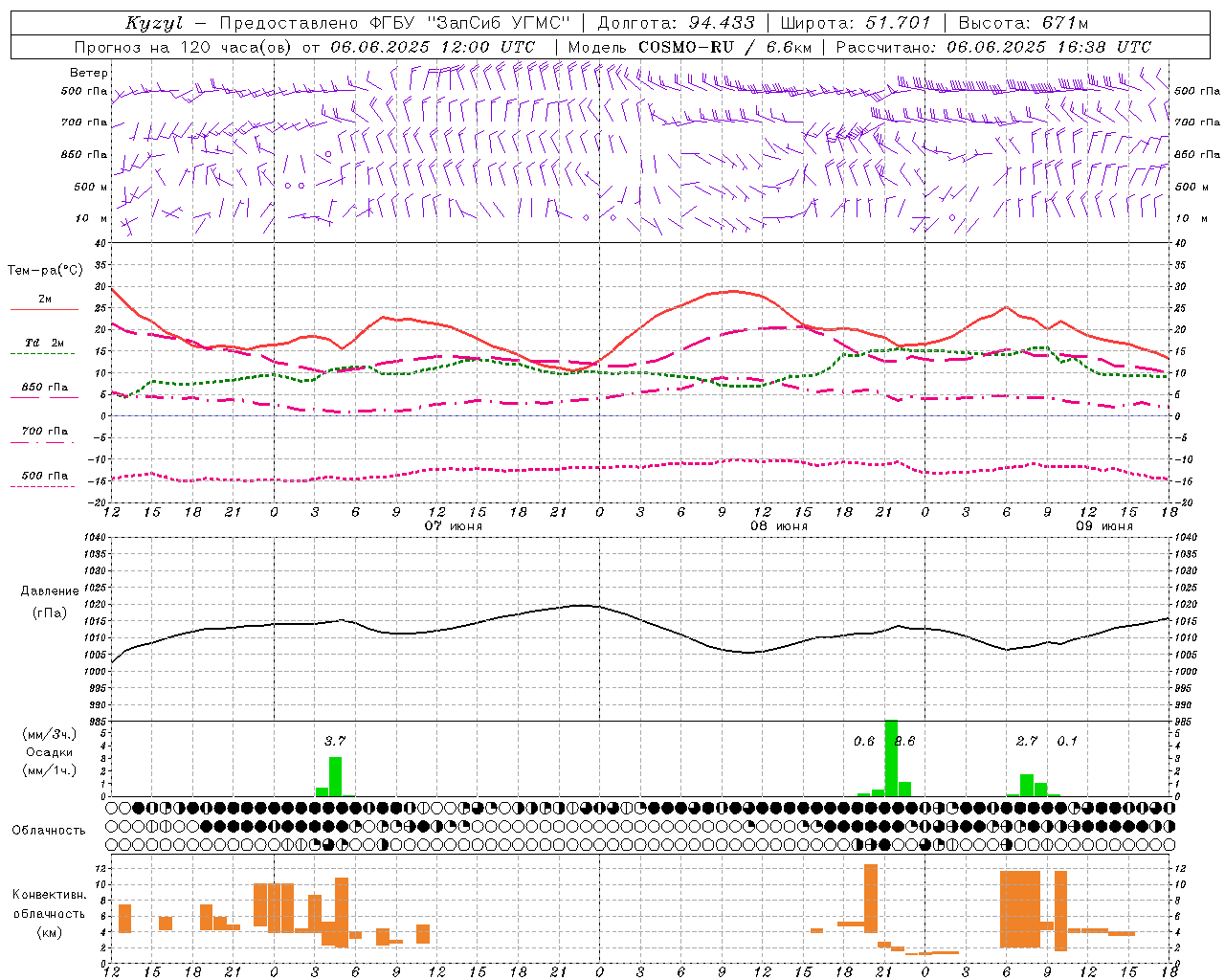This screenshot has width=1225, height=980.
Task: Click the precipitation amount 3.7
Action: coord(334,741)
